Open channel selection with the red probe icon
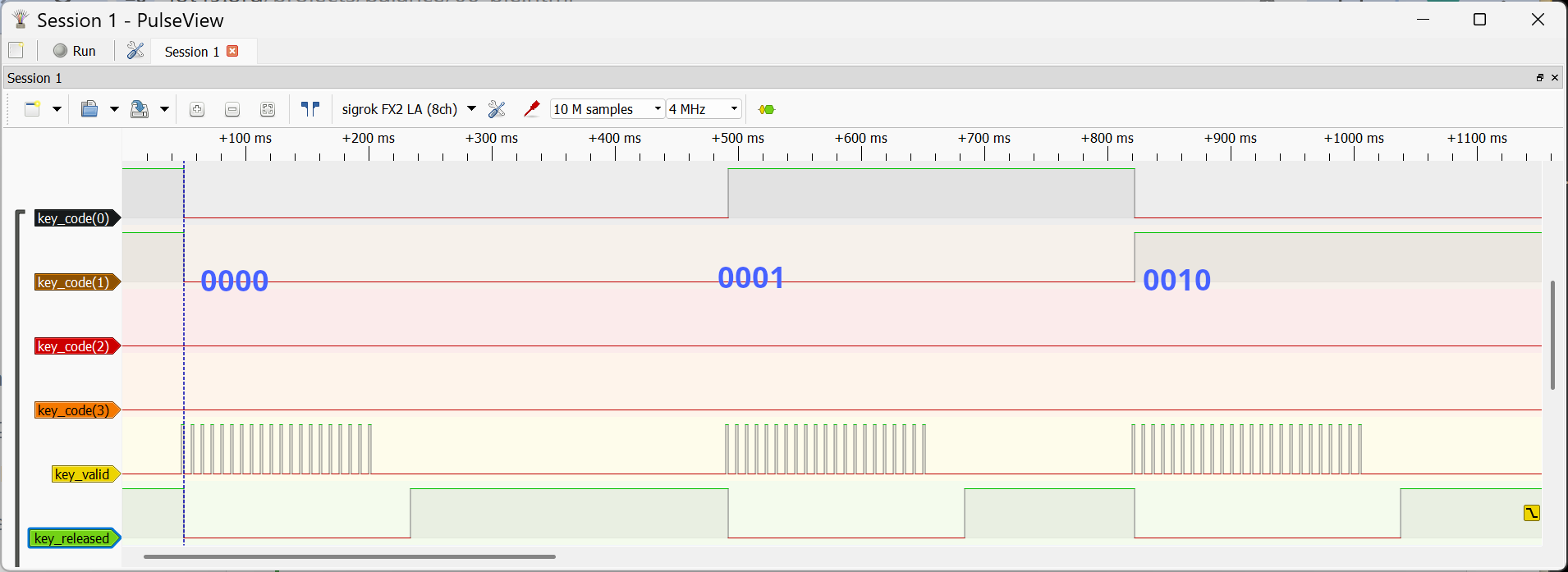This screenshot has width=1568, height=572. pos(532,109)
